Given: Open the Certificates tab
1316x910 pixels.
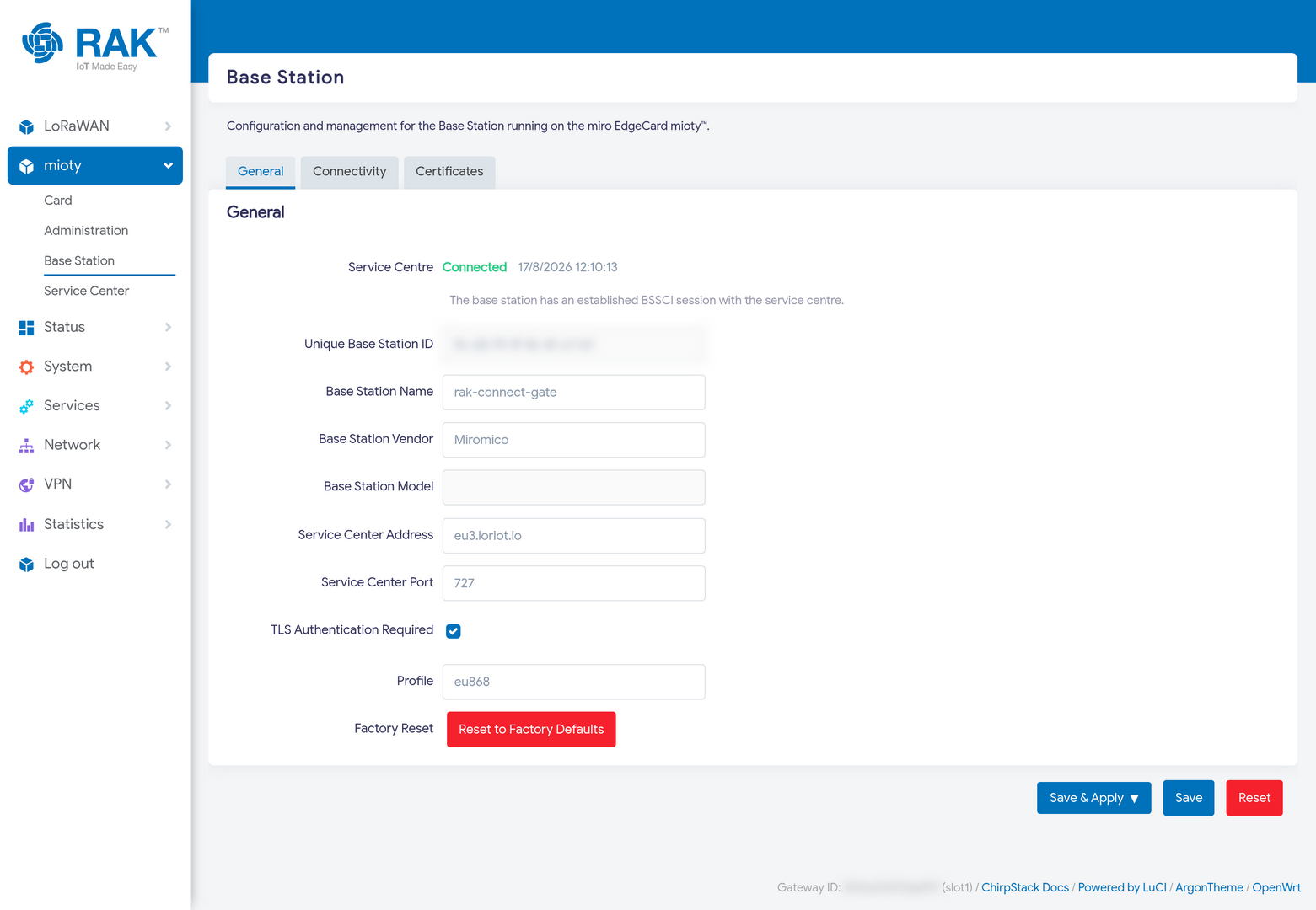Looking at the screenshot, I should pyautogui.click(x=449, y=172).
